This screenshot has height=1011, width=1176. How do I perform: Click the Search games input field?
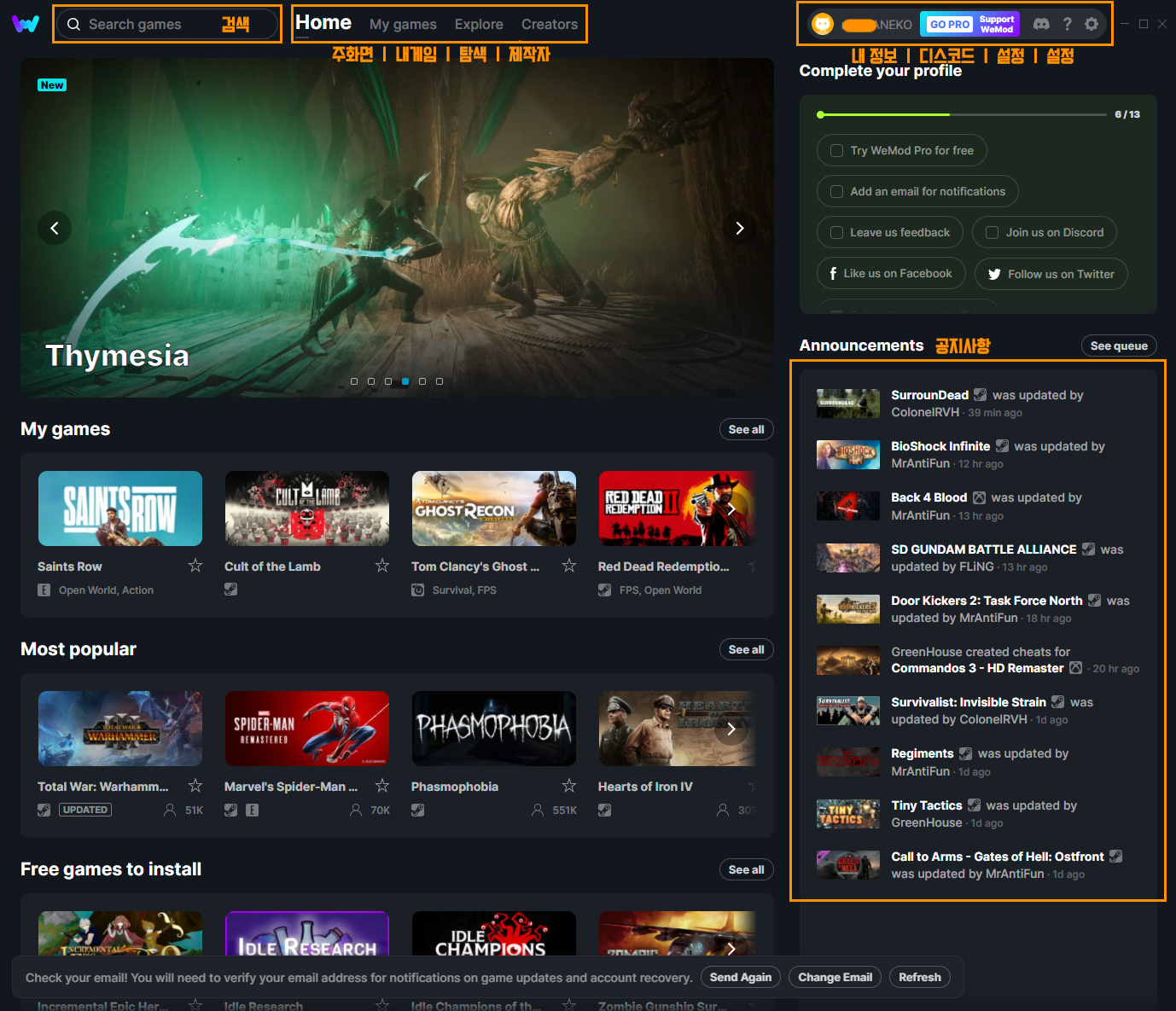pos(167,24)
